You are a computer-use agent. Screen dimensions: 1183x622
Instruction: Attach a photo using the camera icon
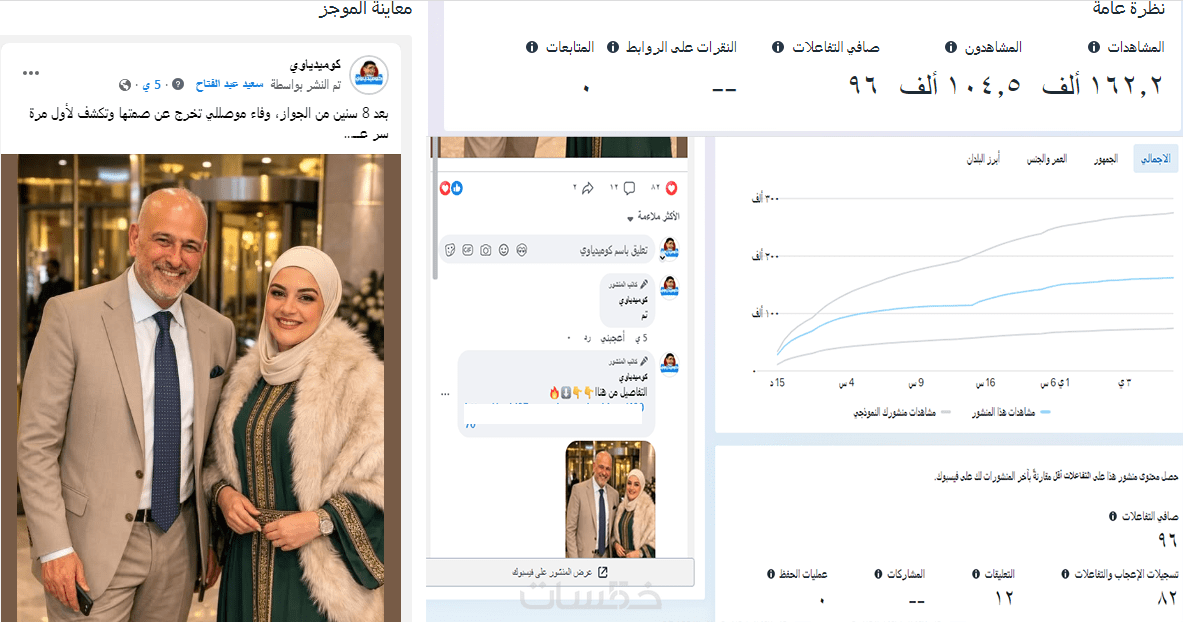[486, 250]
